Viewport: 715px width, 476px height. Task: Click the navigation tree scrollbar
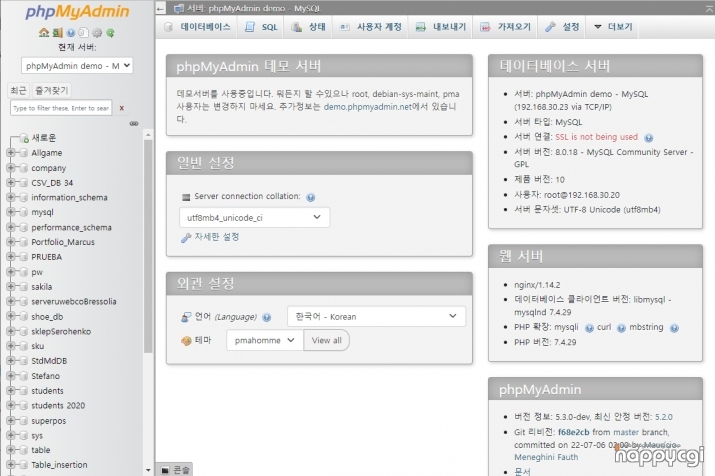148,246
